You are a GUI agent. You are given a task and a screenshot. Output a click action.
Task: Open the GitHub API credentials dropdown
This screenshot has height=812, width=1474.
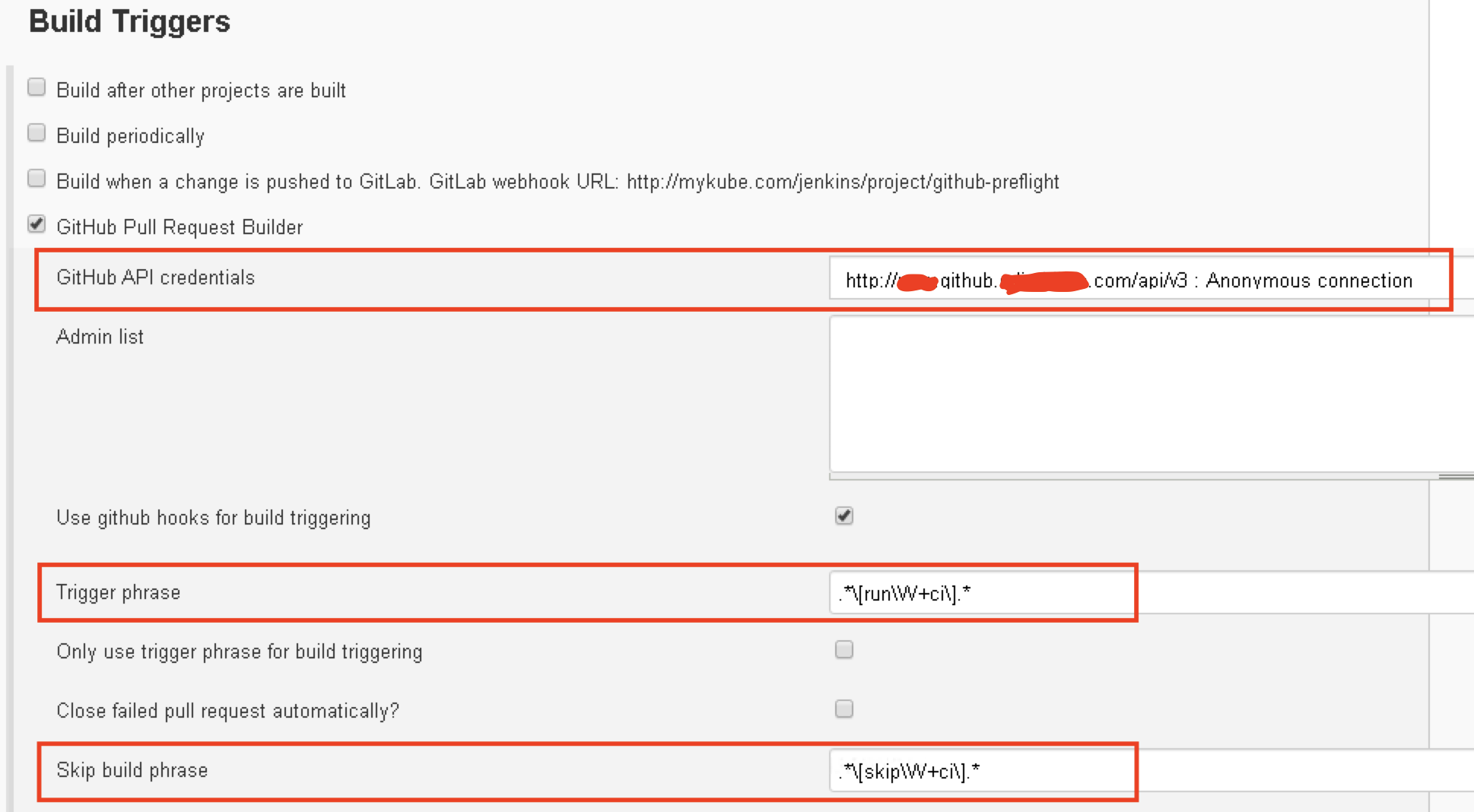[1141, 281]
